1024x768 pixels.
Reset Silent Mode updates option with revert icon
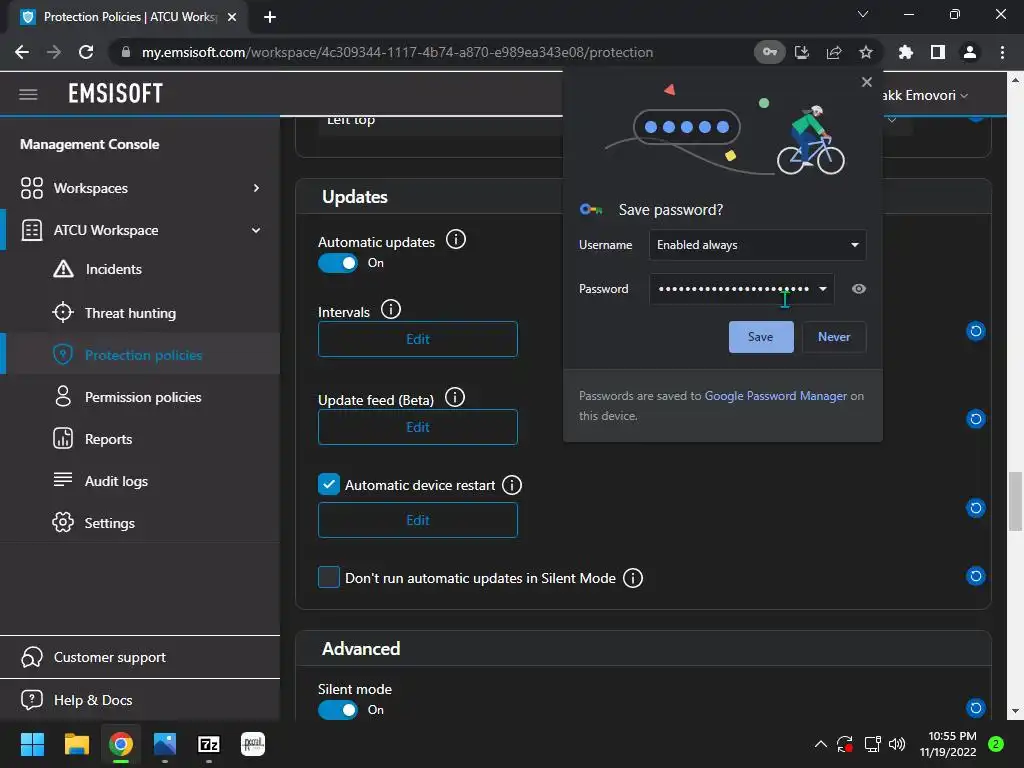976,576
